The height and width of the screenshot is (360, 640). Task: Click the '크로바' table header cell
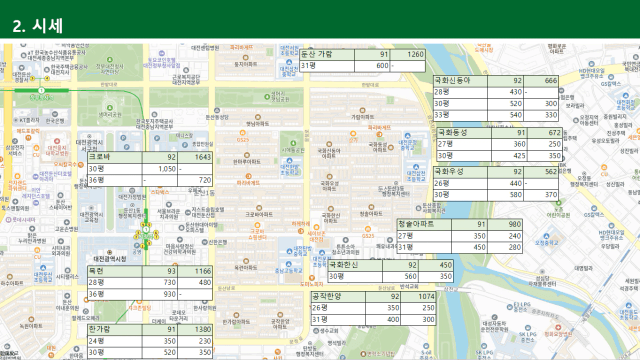tap(115, 157)
